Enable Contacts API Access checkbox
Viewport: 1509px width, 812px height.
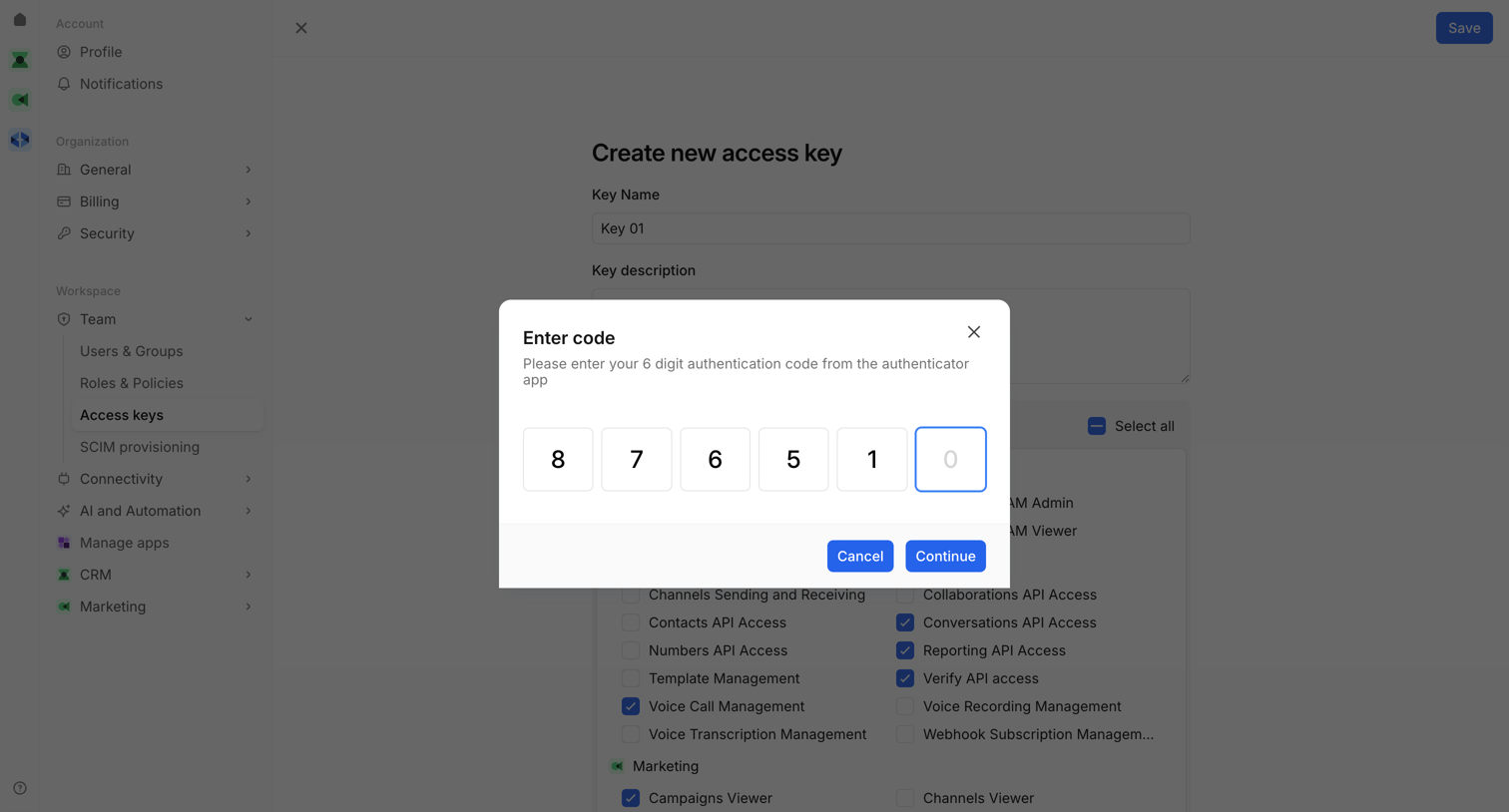[x=631, y=622]
